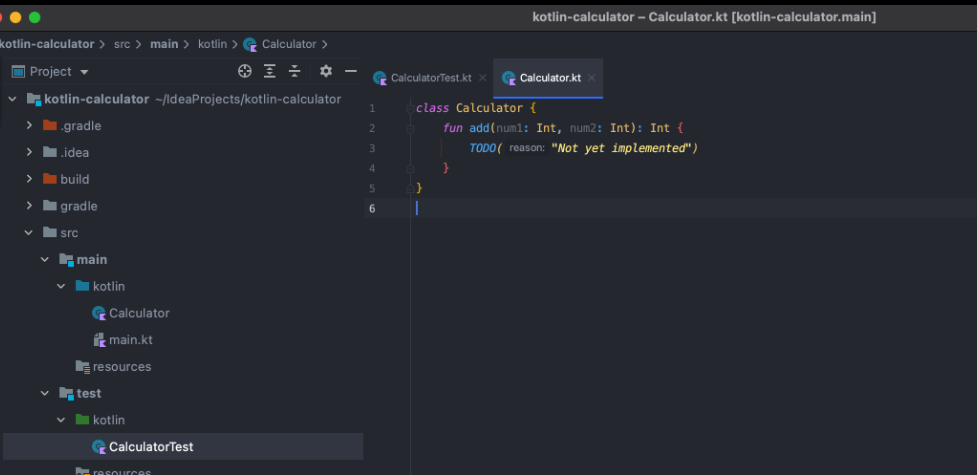This screenshot has height=475, width=977.
Task: Click the gradle folder icon
Action: tap(50, 206)
